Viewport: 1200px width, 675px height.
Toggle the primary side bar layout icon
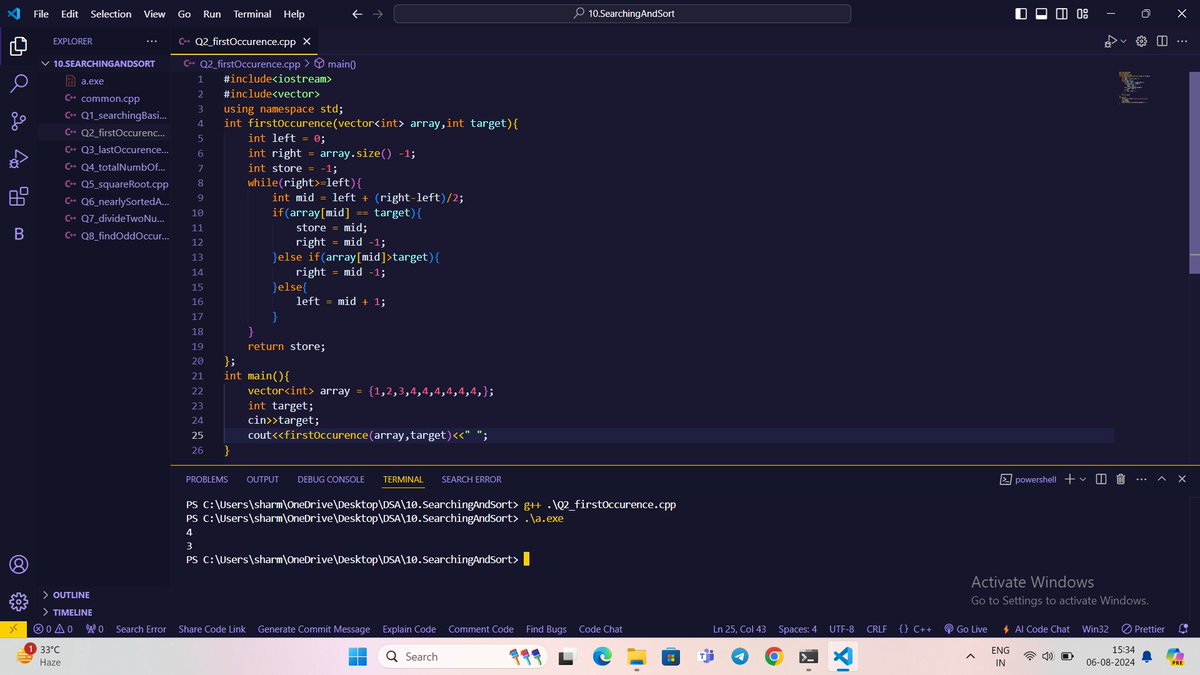point(1020,14)
